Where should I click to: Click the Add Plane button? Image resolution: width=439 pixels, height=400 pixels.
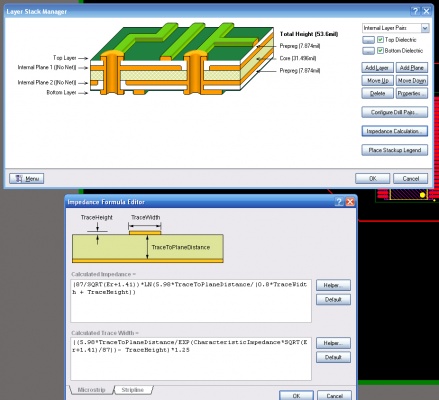(412, 68)
